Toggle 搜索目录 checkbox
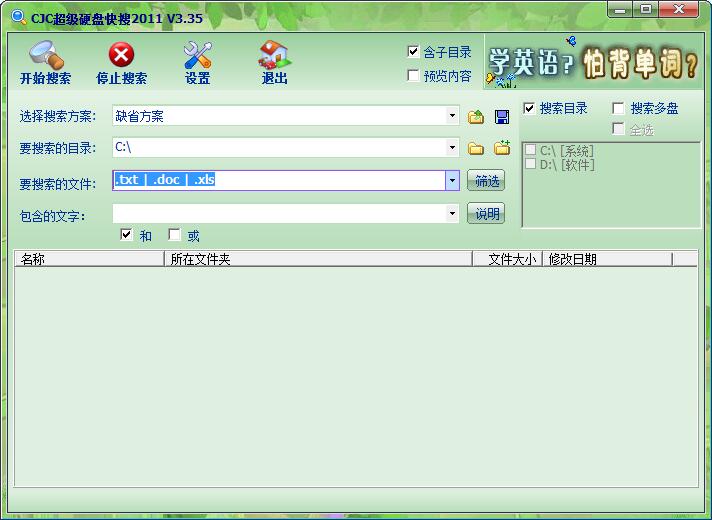 pyautogui.click(x=529, y=108)
